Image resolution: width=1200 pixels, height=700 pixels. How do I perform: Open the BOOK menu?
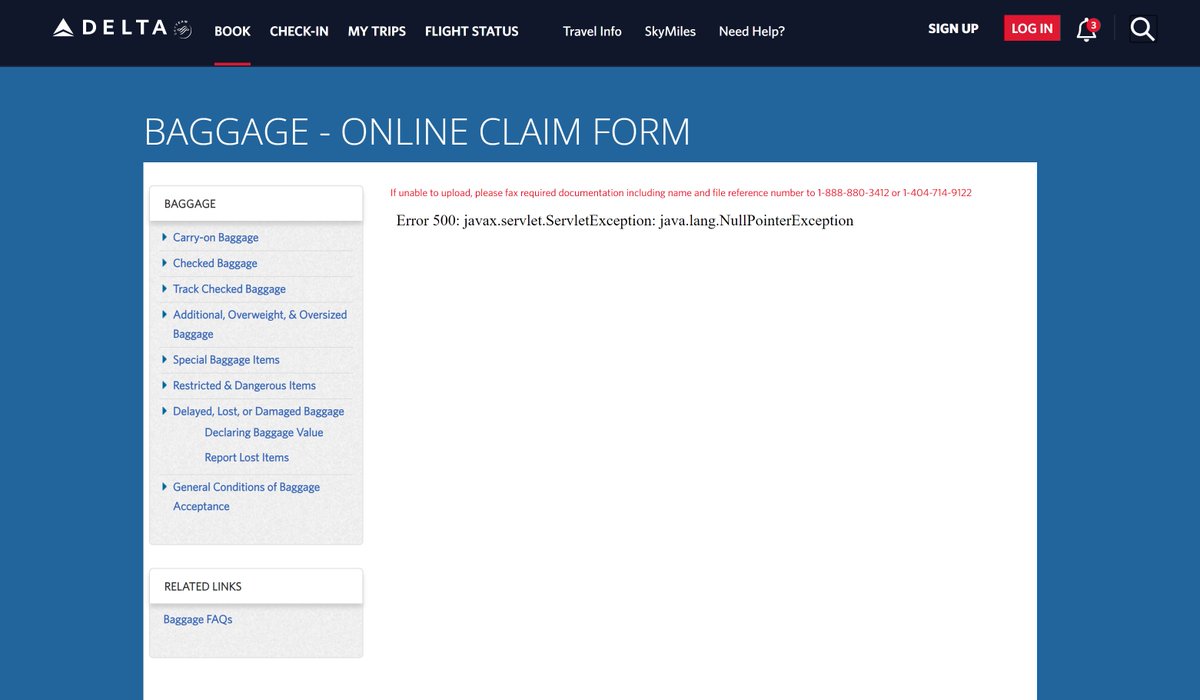[232, 31]
